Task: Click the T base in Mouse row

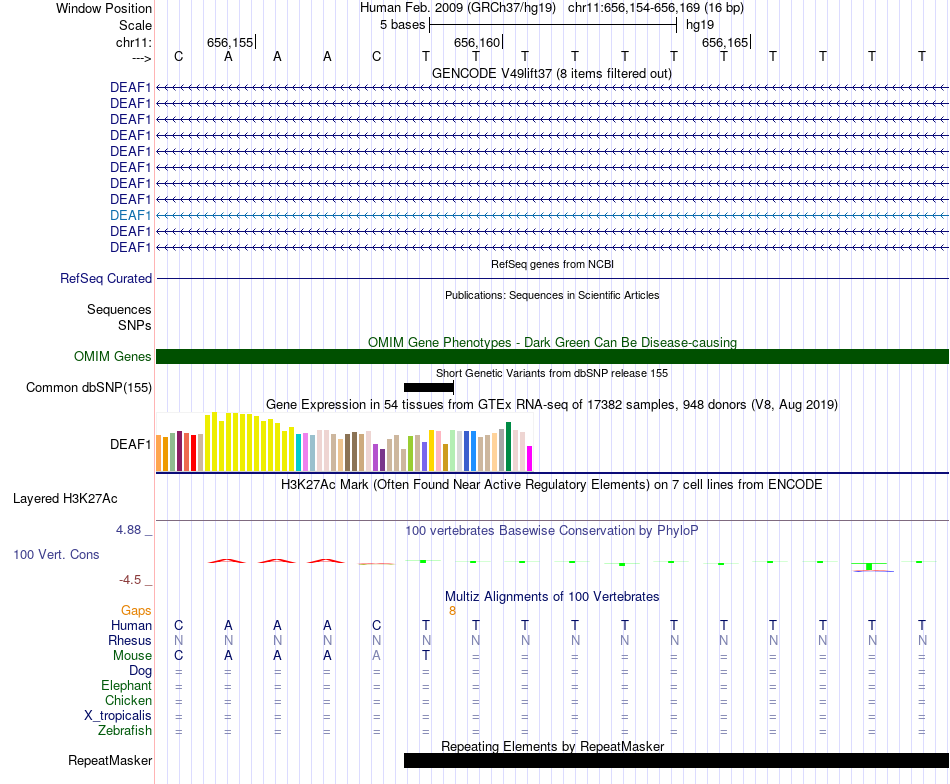Action: coord(426,656)
